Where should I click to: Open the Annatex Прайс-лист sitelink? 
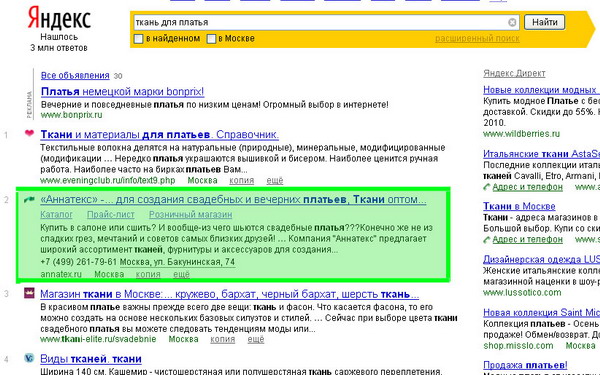[x=111, y=215]
